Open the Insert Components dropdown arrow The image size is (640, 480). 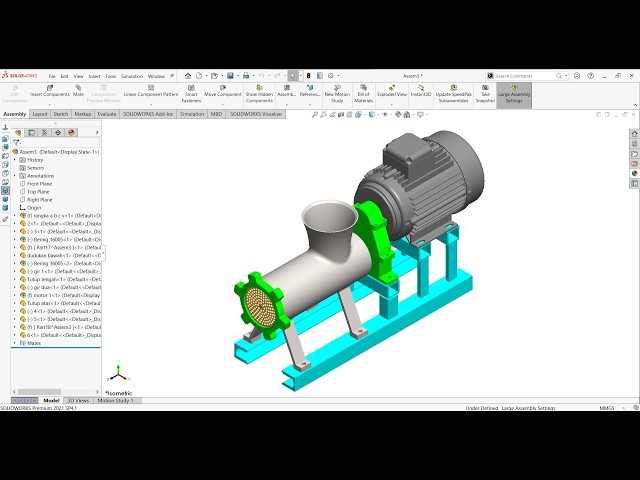click(50, 104)
